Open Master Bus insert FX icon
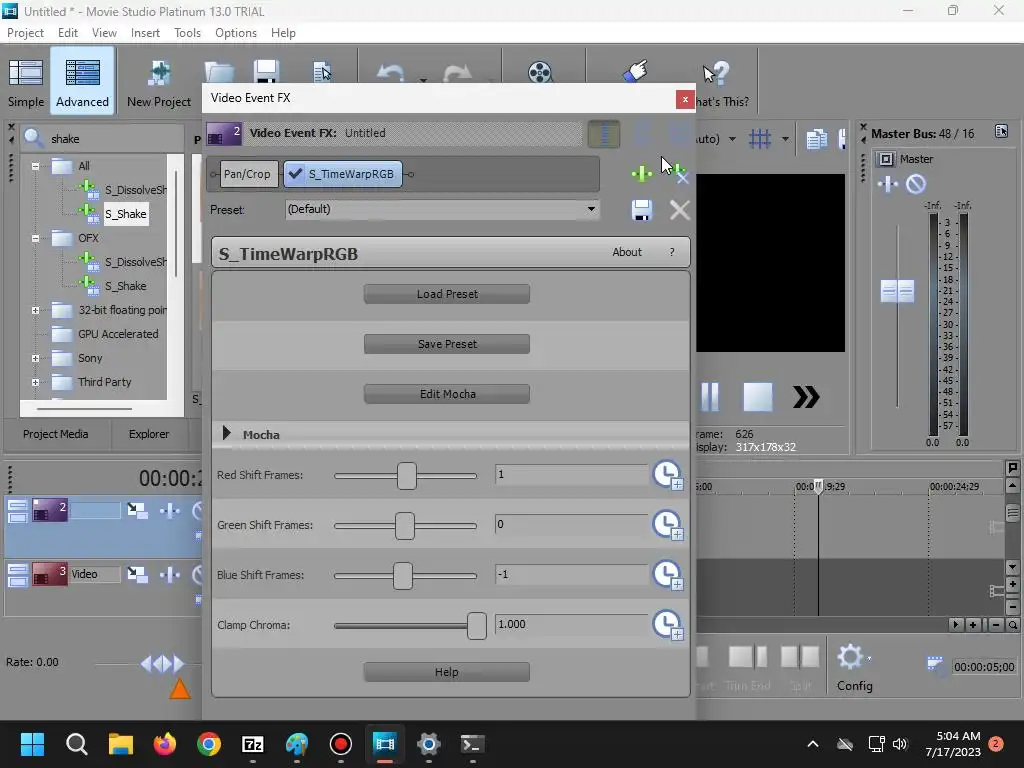The image size is (1024, 768). tap(887, 184)
